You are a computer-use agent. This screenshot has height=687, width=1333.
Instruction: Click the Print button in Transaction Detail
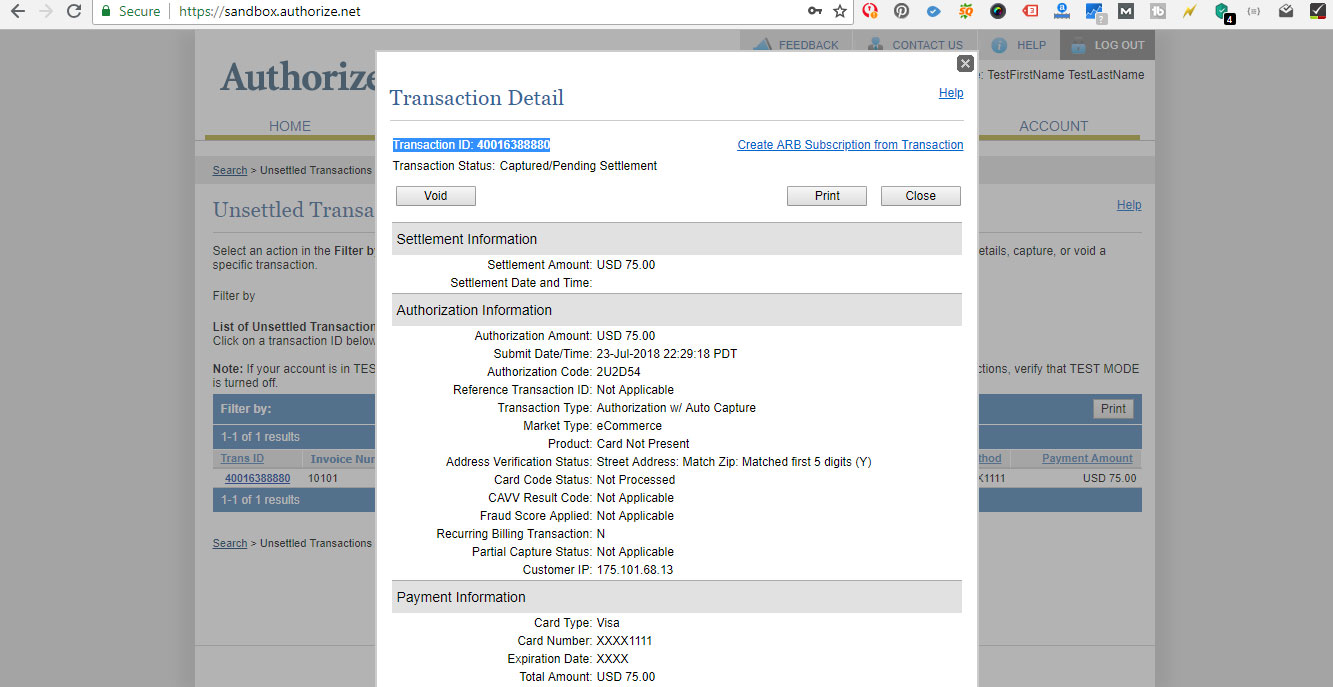(x=826, y=196)
